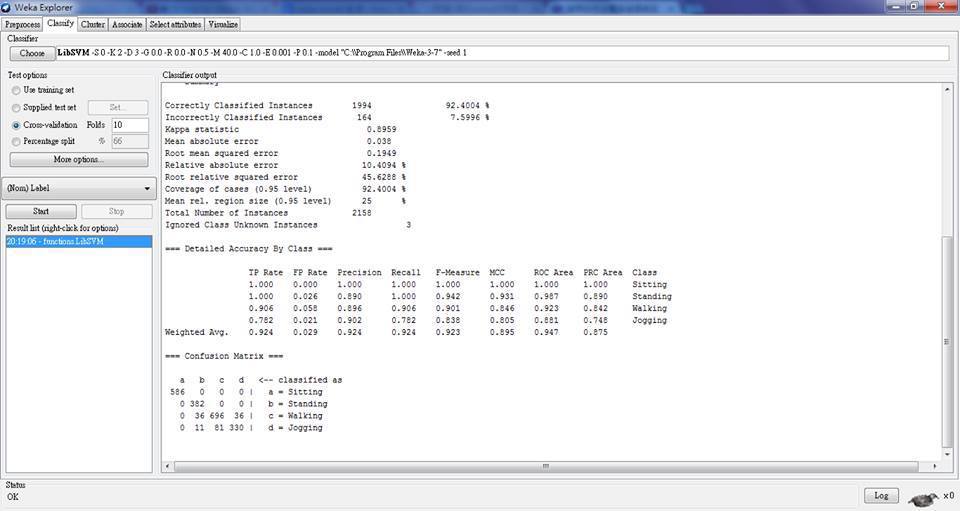Open the Visualize tab
Image resolution: width=960 pixels, height=511 pixels.
point(223,24)
